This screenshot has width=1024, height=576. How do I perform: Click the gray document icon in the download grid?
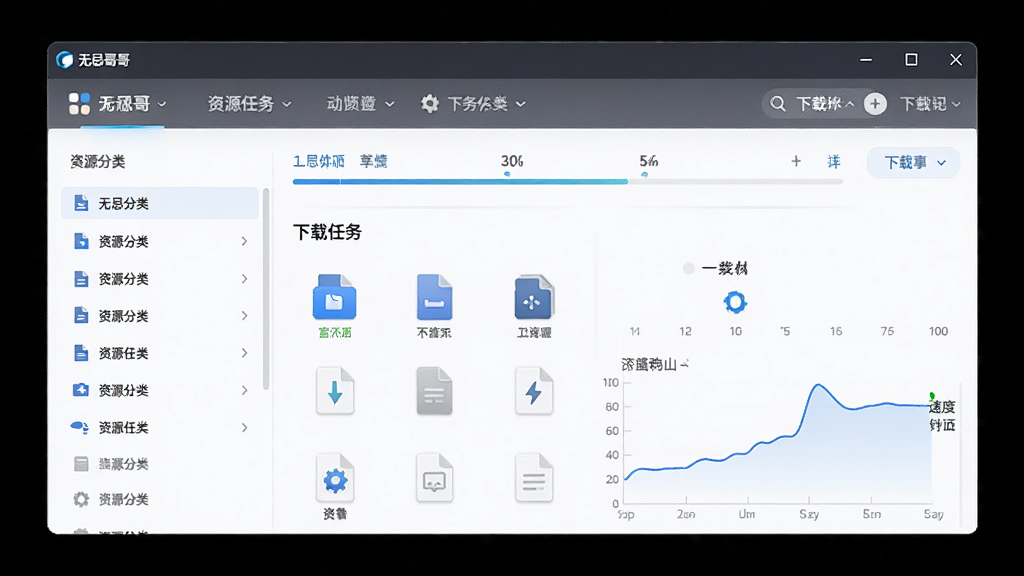pyautogui.click(x=434, y=391)
